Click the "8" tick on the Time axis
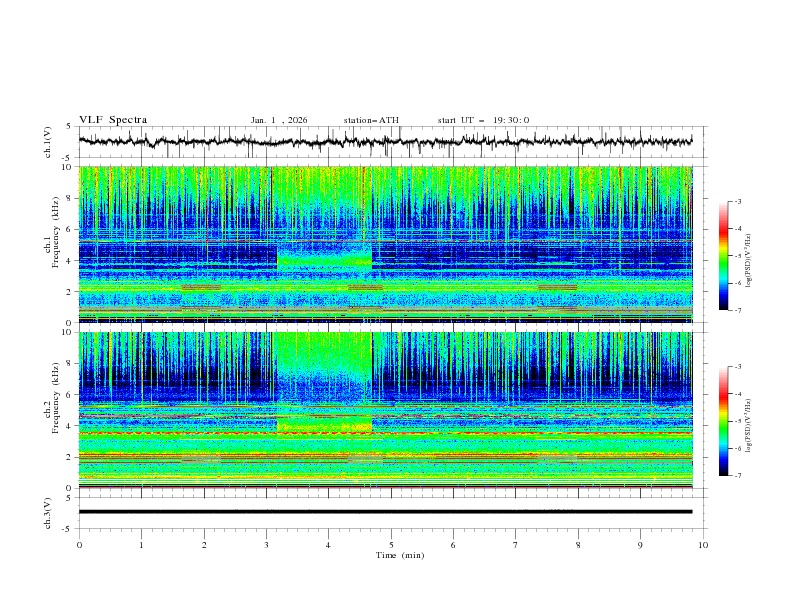This screenshot has width=792, height=612. tap(578, 545)
